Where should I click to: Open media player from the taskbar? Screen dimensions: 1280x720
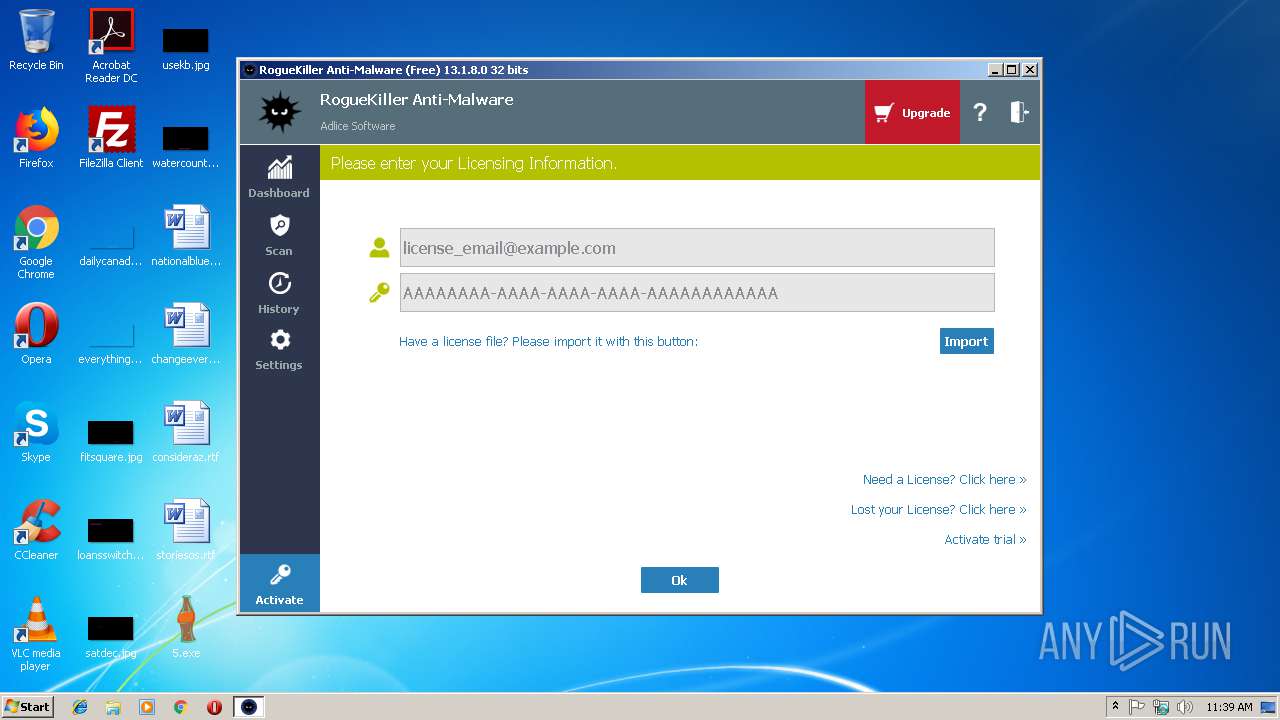pyautogui.click(x=147, y=707)
